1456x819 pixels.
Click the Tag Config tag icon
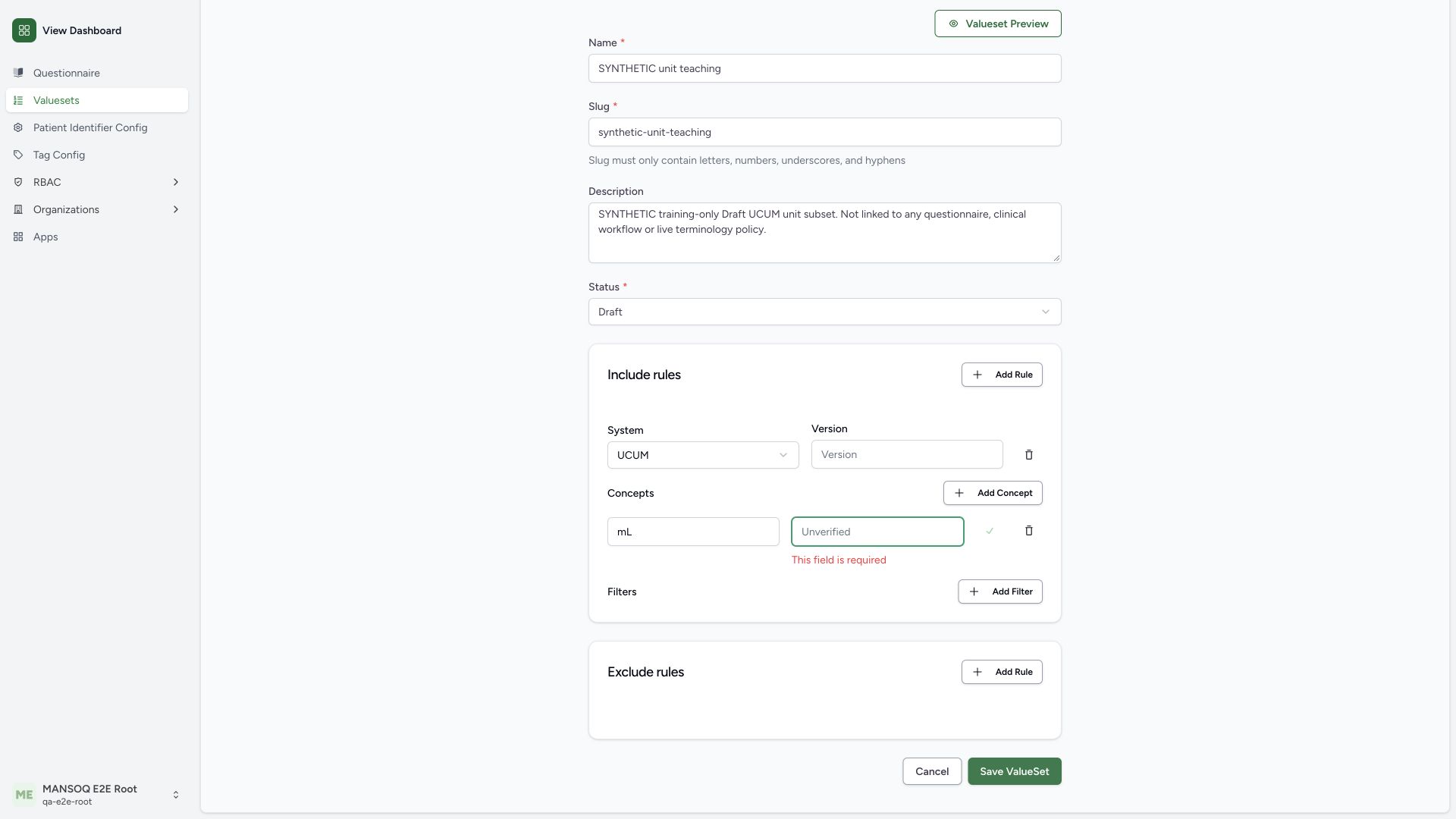click(18, 155)
